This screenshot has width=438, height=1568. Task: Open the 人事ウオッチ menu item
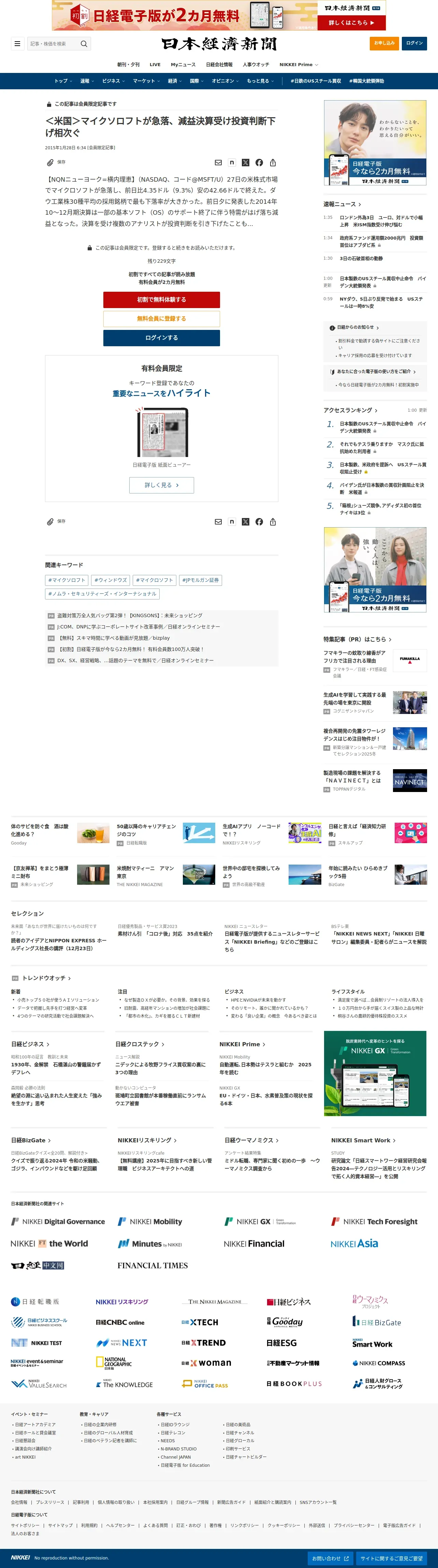pyautogui.click(x=256, y=64)
